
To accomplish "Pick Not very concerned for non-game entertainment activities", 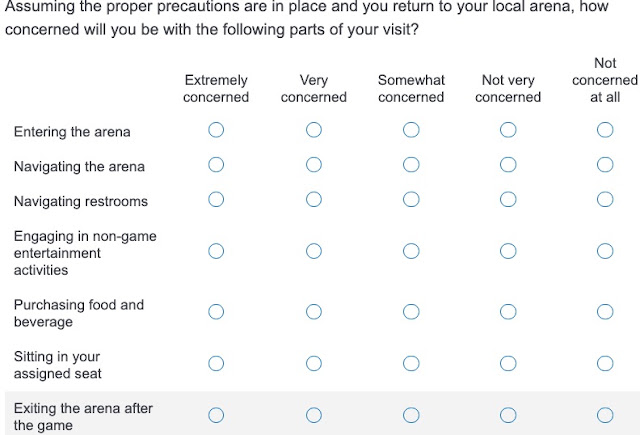I will coord(508,251).
